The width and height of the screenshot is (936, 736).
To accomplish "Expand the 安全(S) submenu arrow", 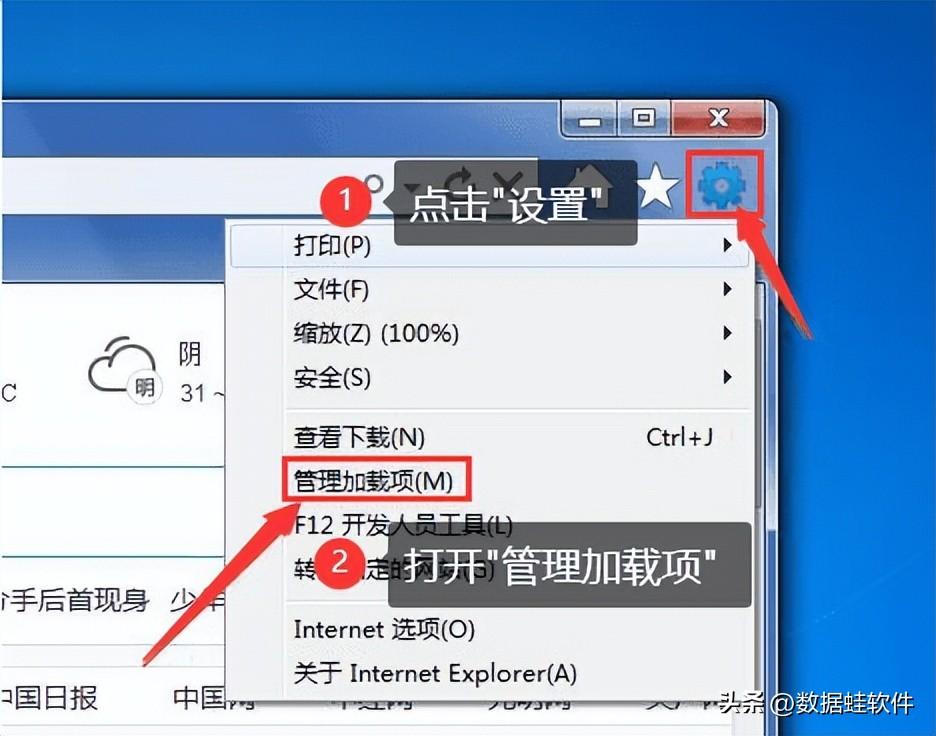I will click(727, 377).
